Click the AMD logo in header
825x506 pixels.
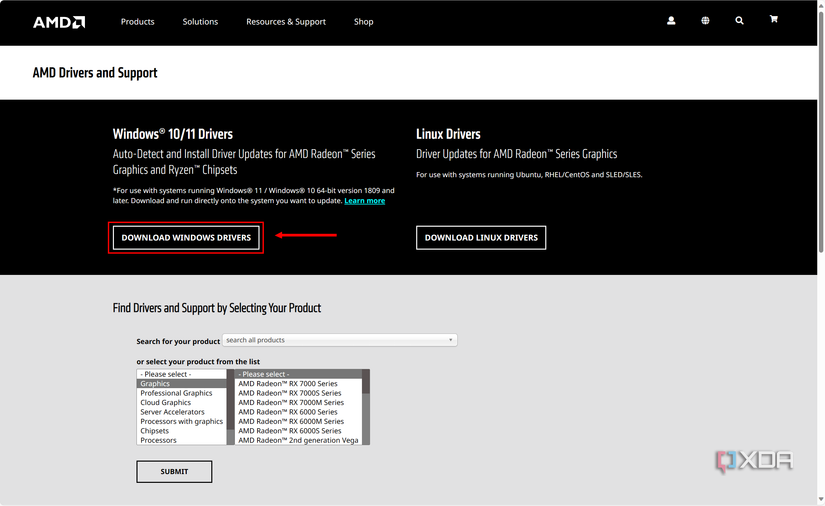tap(59, 22)
